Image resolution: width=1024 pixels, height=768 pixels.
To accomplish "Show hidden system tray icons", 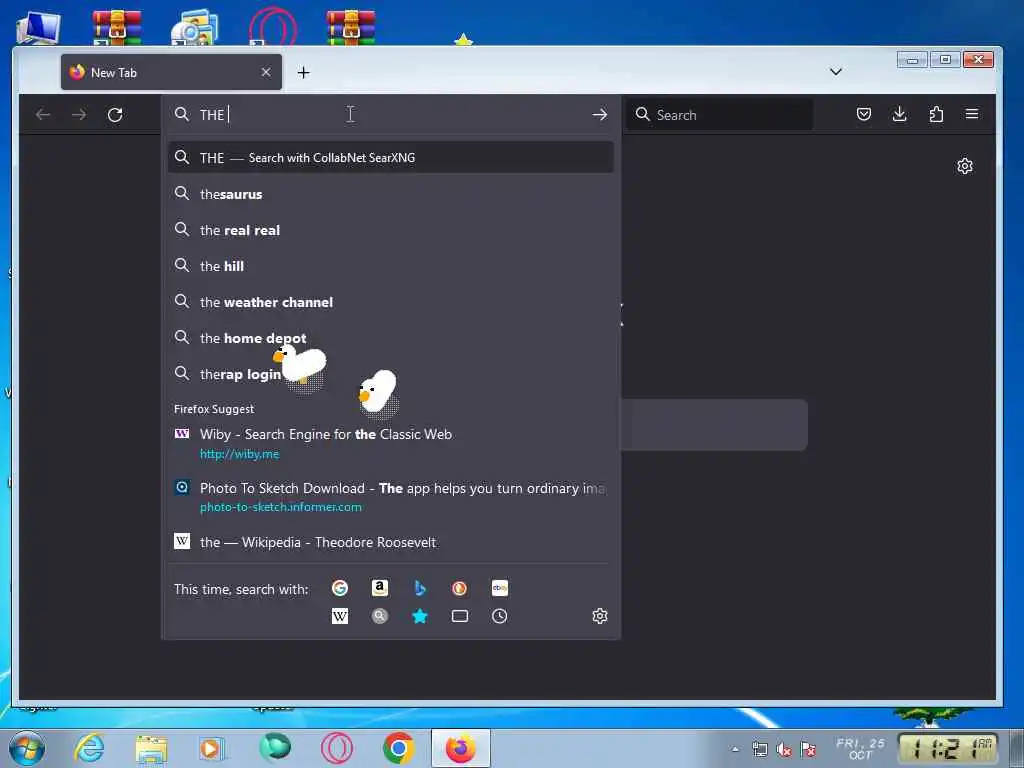I will (735, 750).
